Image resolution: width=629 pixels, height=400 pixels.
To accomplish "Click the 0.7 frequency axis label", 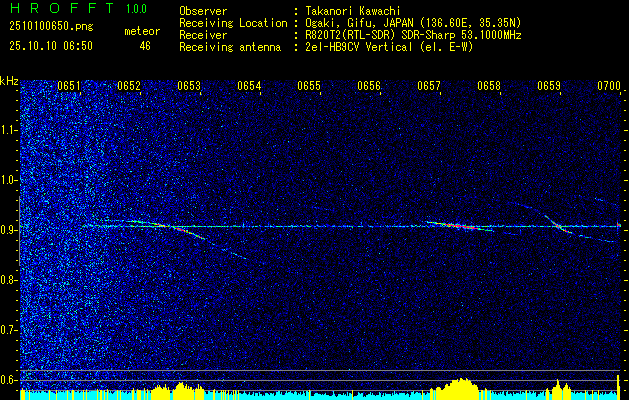I will (x=9, y=330).
